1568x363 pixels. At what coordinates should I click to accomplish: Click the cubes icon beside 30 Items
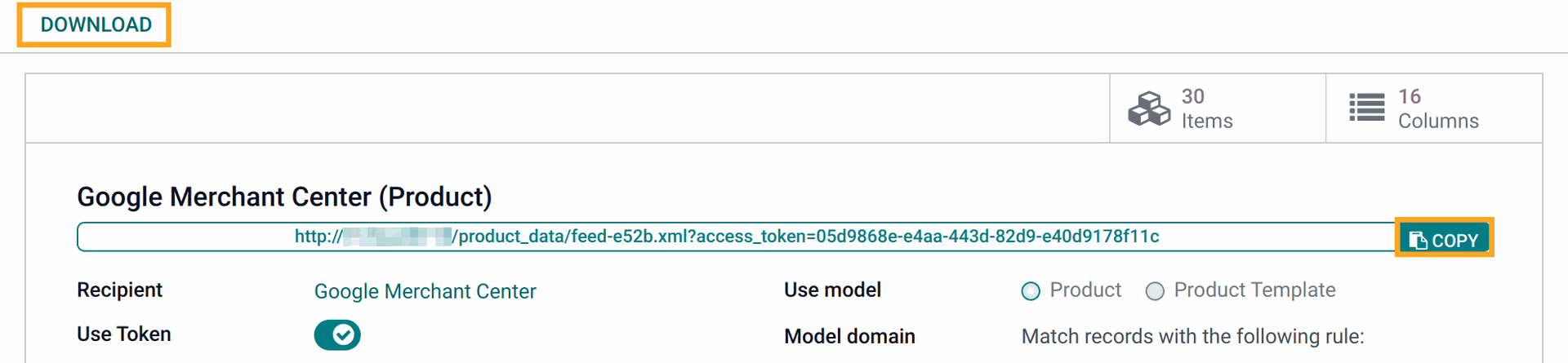(1149, 108)
